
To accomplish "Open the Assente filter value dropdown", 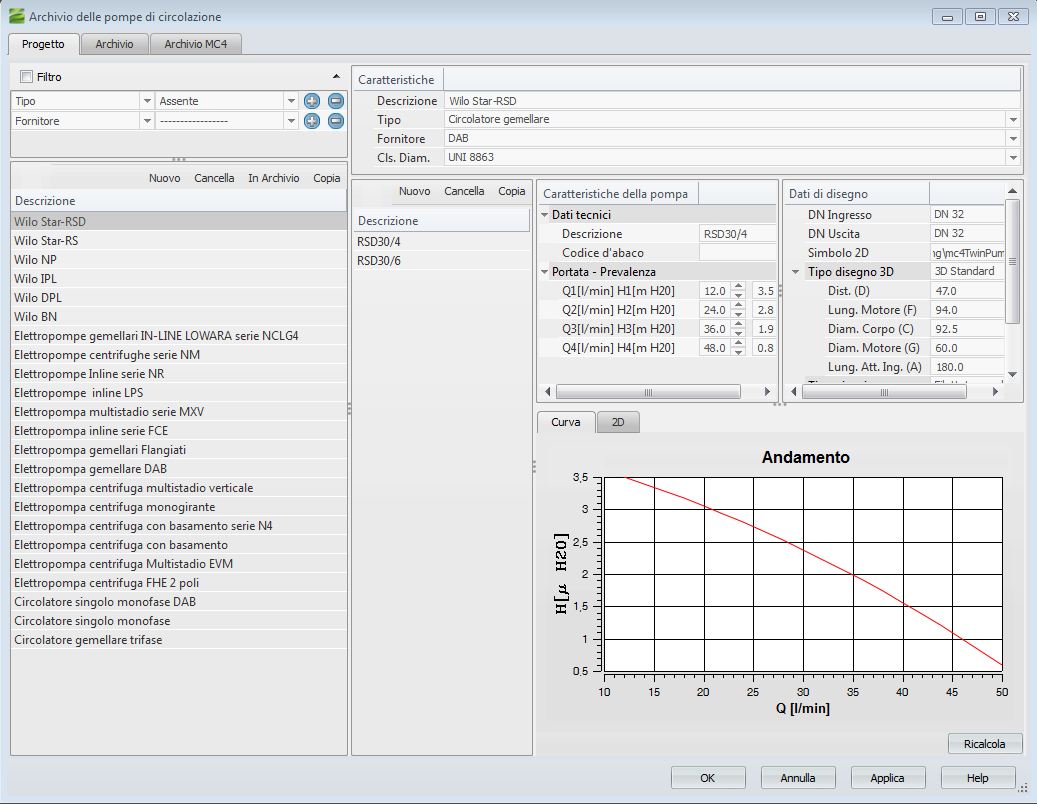I will click(x=291, y=101).
